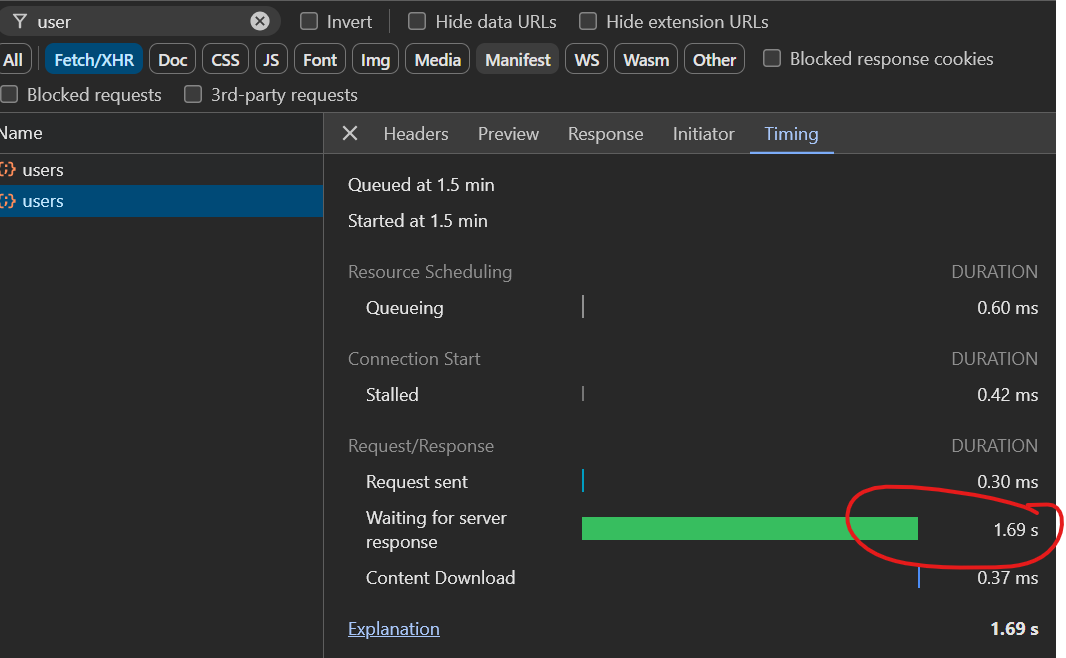This screenshot has width=1066, height=658.
Task: Enable the Invert checkbox
Action: [x=310, y=21]
